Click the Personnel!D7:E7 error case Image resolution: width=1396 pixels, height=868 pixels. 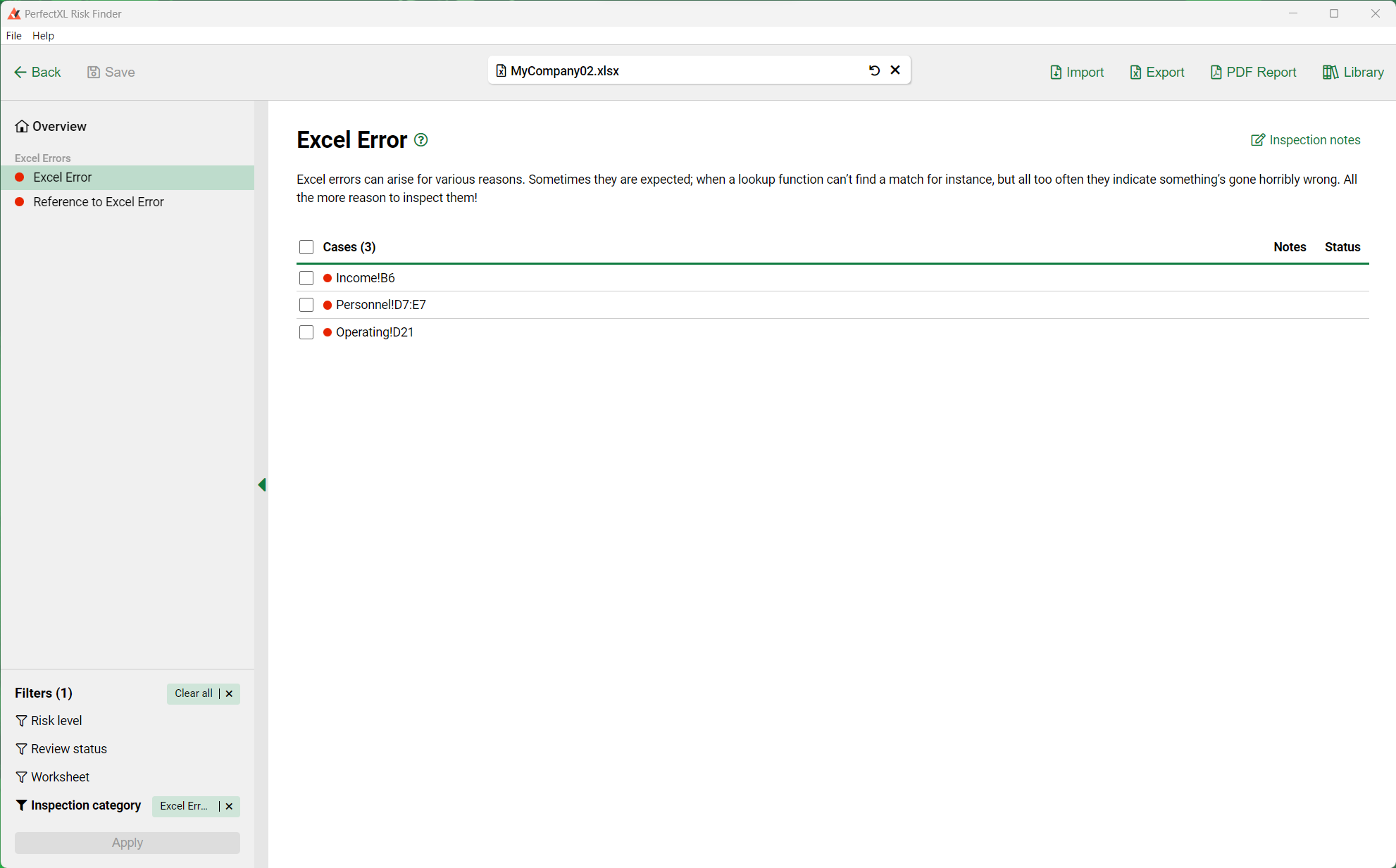382,305
